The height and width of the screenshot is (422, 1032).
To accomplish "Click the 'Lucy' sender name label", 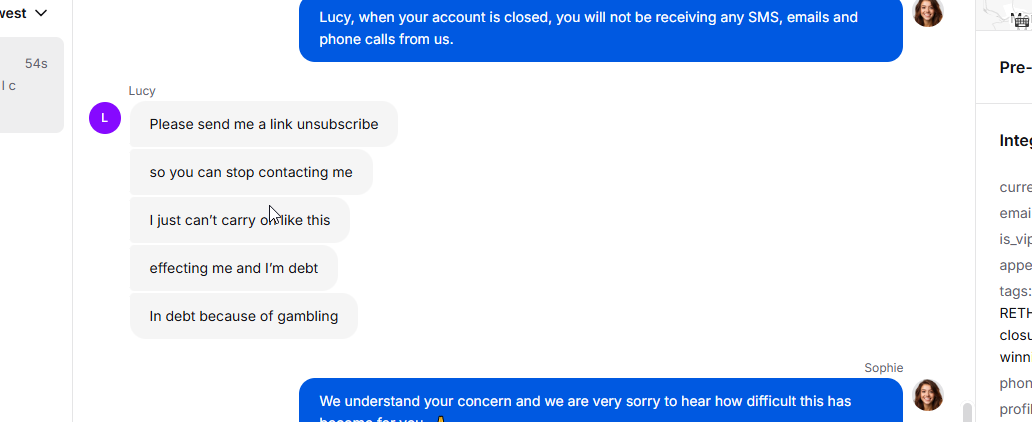I will 142,91.
